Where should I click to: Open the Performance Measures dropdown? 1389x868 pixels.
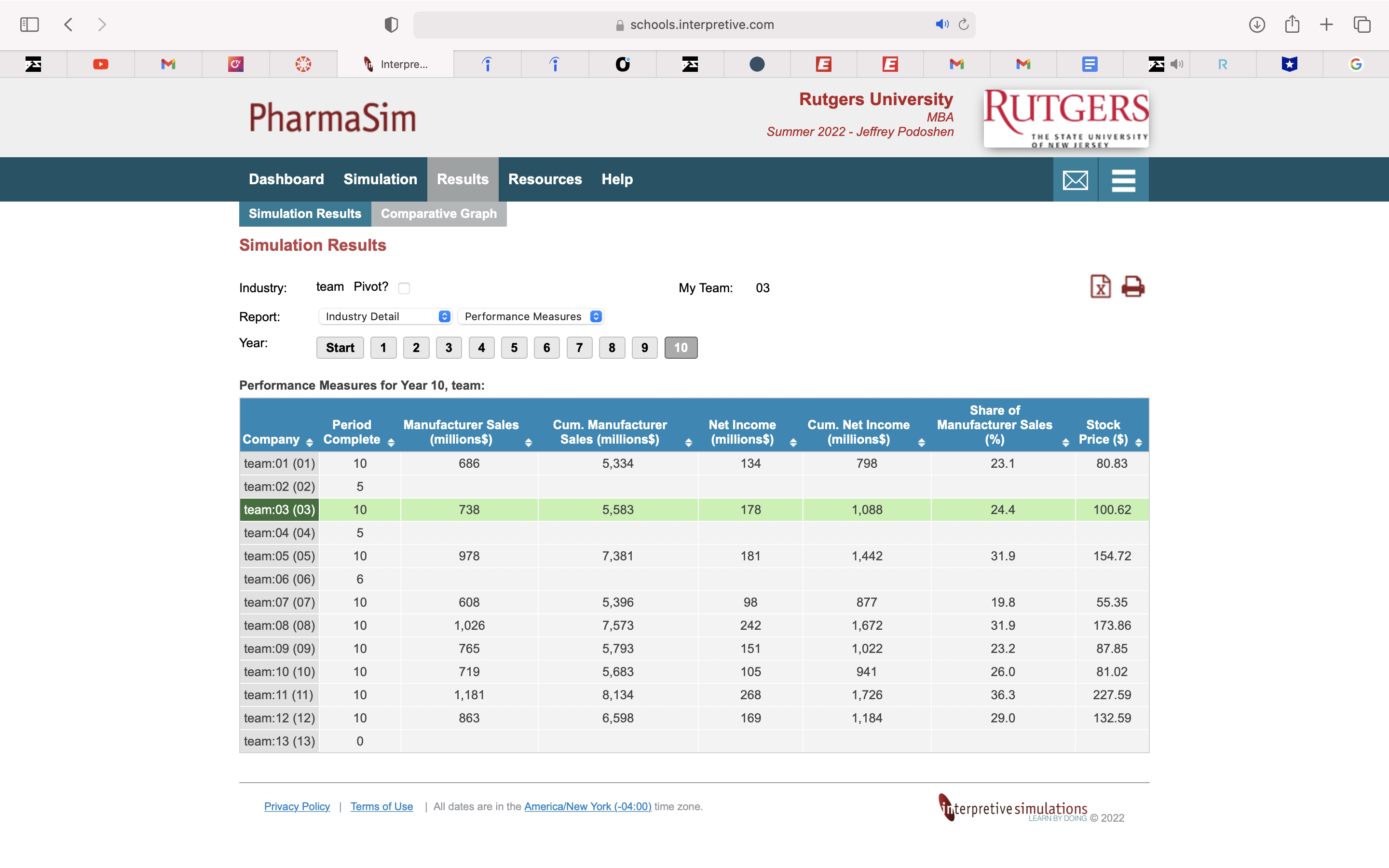(531, 316)
